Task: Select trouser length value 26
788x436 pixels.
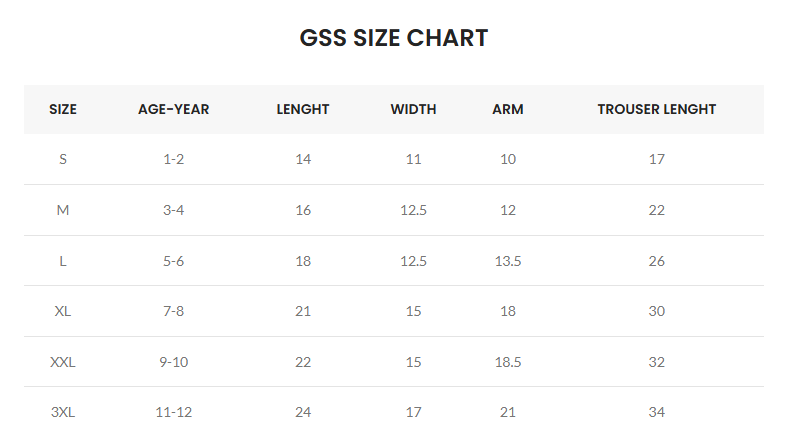Action: click(657, 261)
